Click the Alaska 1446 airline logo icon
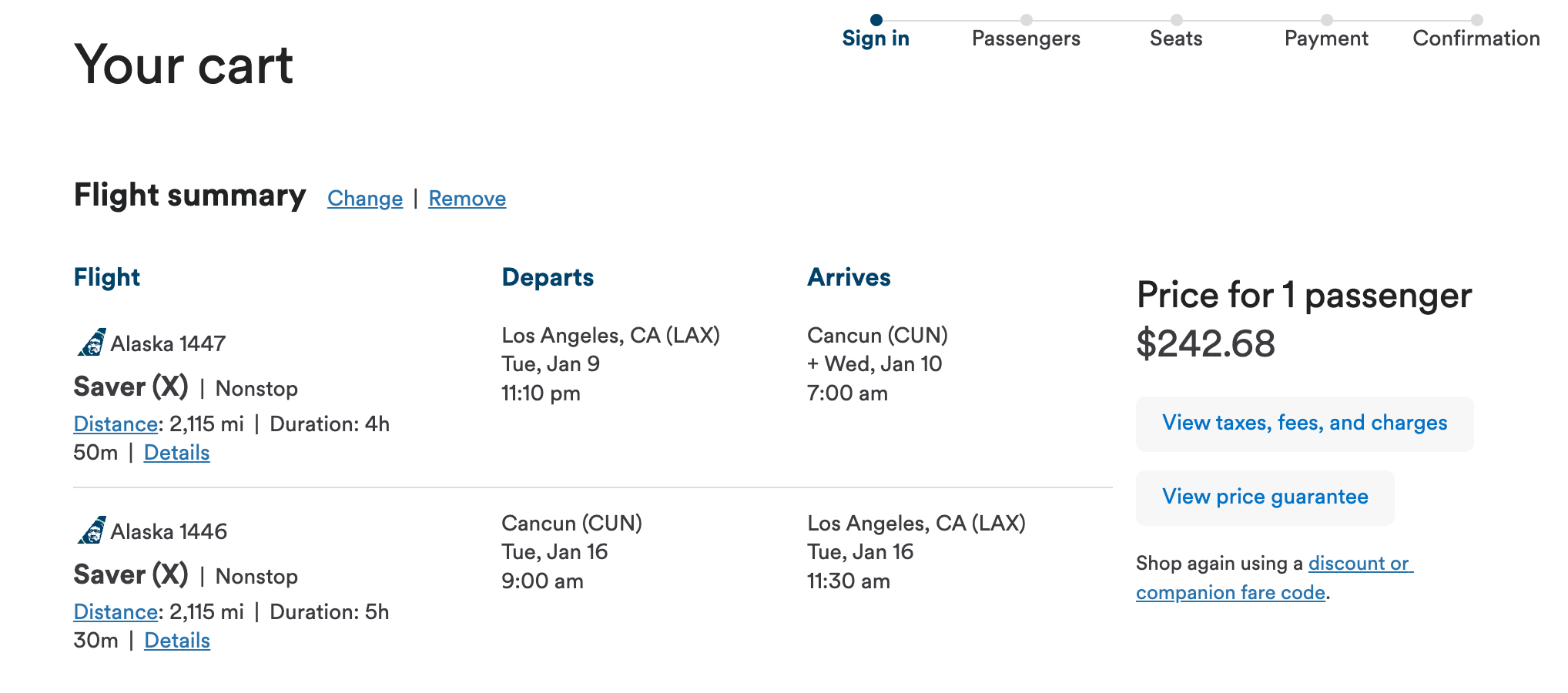 click(92, 530)
